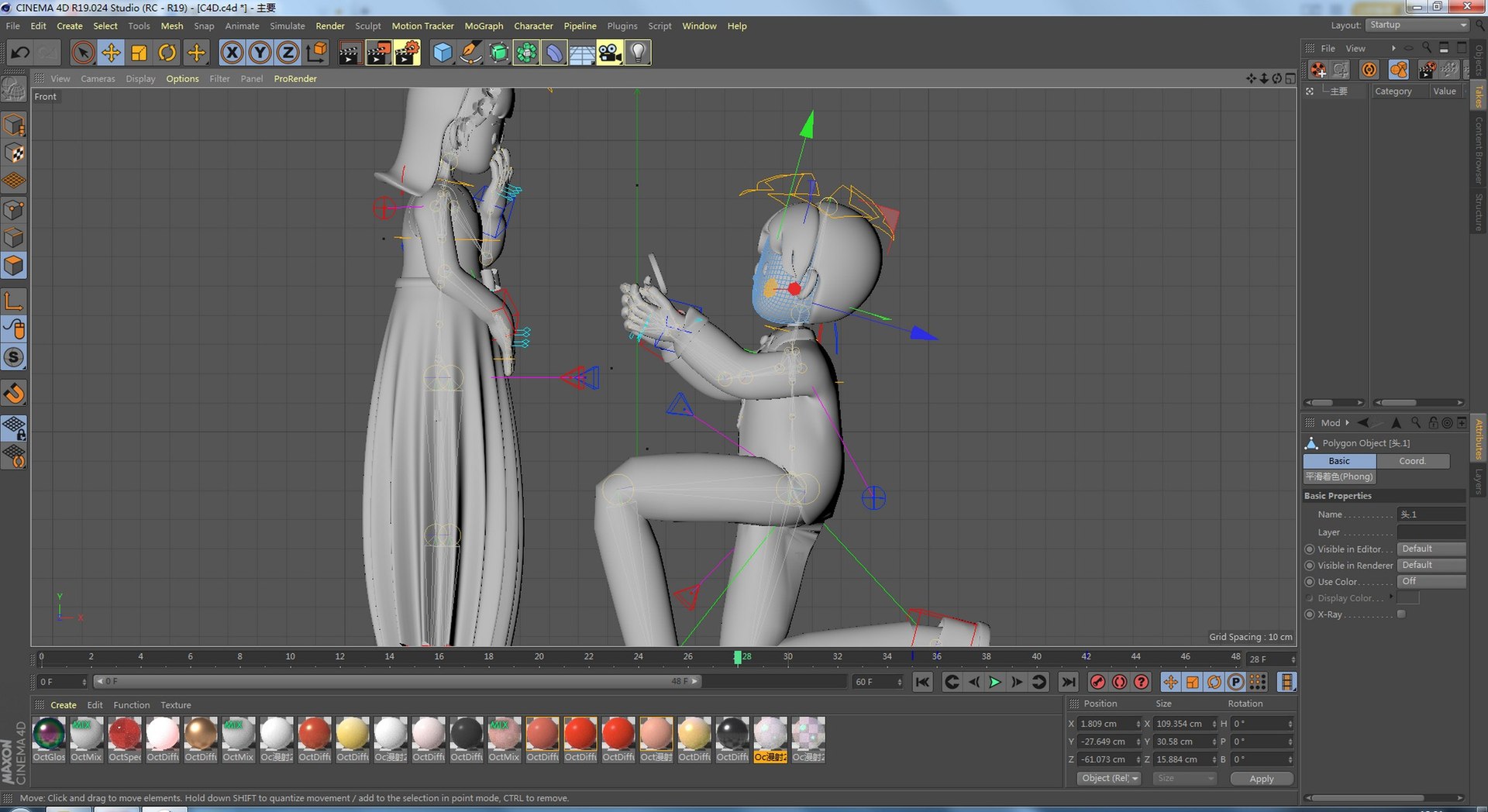Click the Record Active Objects button
This screenshot has height=812, width=1488.
point(1097,682)
